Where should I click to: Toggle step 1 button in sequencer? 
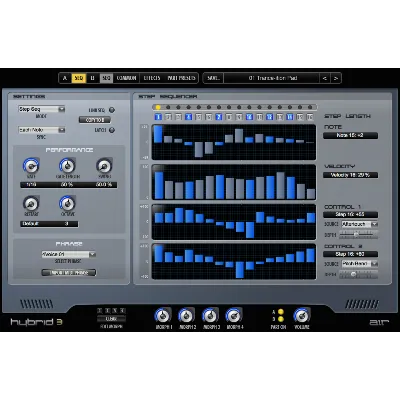158,117
